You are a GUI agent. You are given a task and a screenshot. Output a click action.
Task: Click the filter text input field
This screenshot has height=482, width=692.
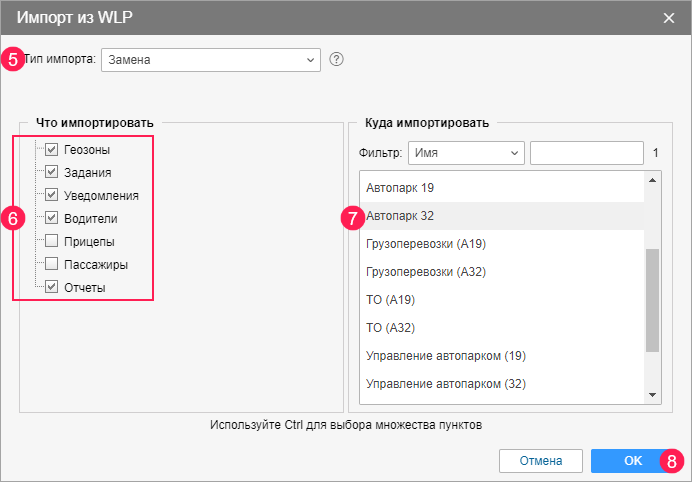coord(586,153)
